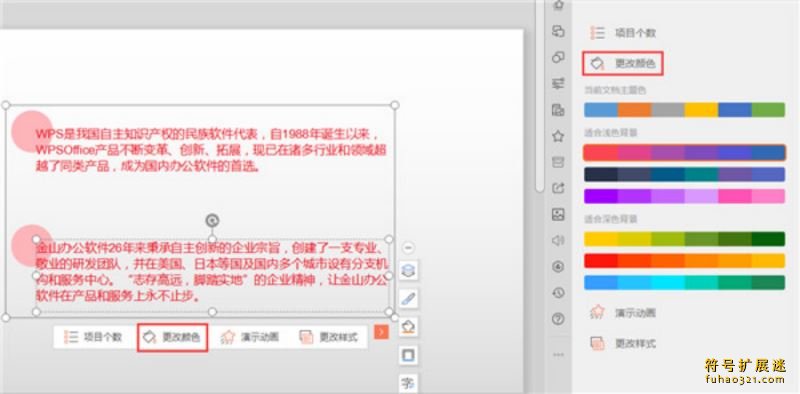Click the speaker icon in the sidebar
Image resolution: width=800 pixels, height=394 pixels.
click(558, 240)
